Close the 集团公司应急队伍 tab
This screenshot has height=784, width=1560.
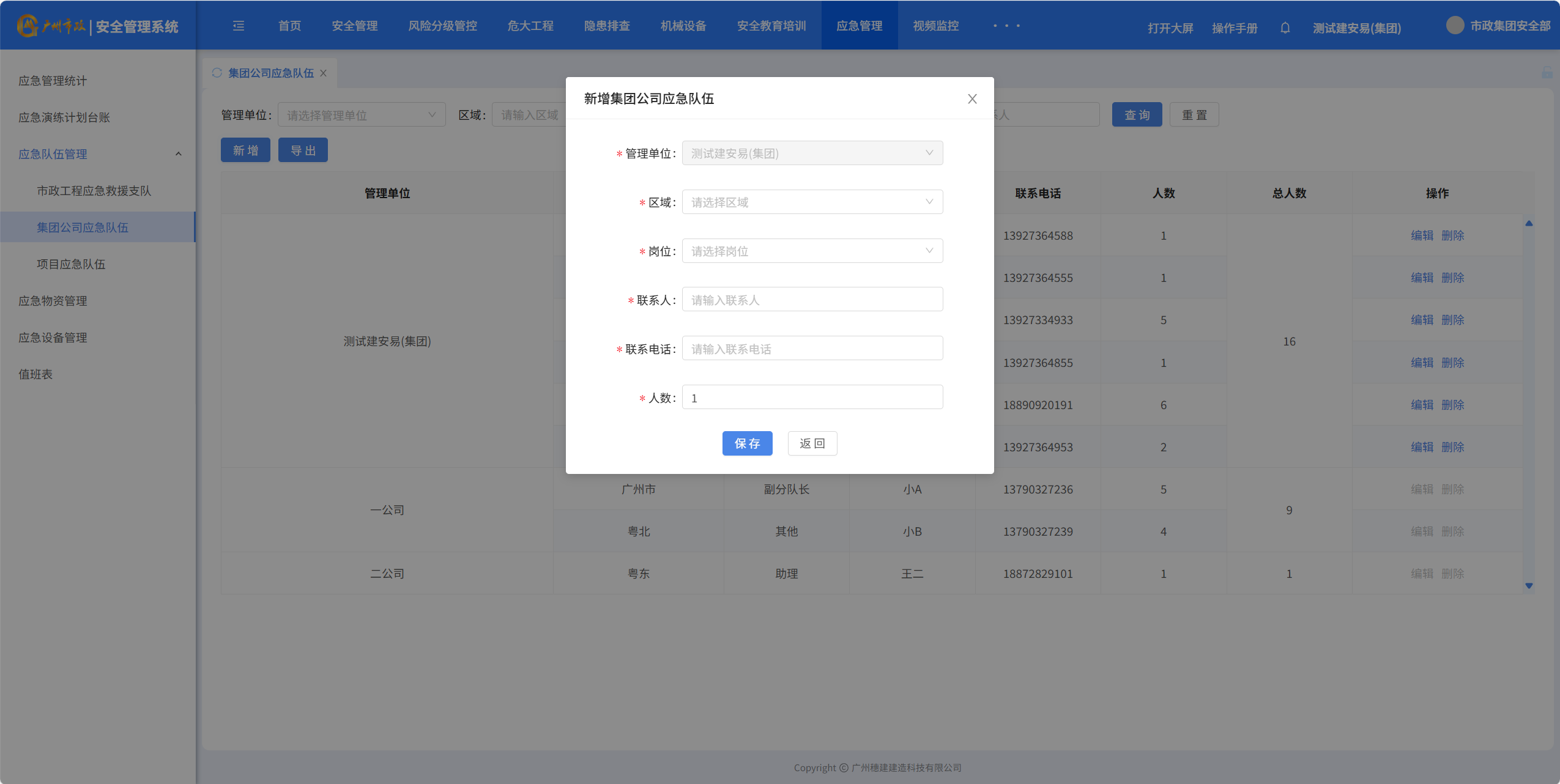pyautogui.click(x=324, y=73)
